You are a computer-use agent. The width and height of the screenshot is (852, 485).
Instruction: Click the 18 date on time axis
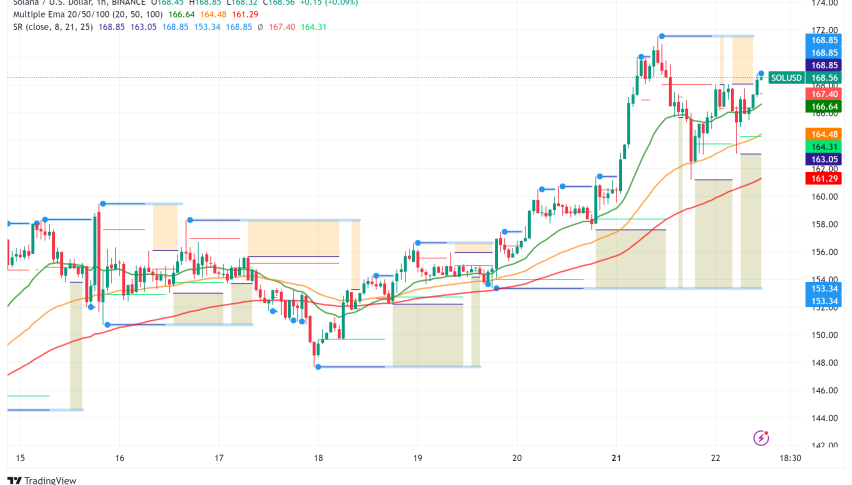pyautogui.click(x=318, y=458)
